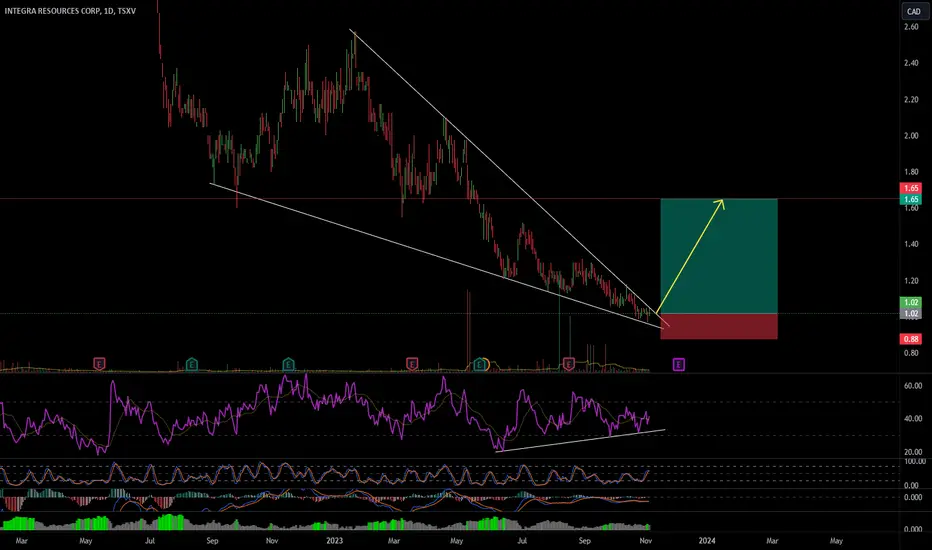932x550 pixels.
Task: Click the 2.40 price axis label
Action: pos(911,63)
